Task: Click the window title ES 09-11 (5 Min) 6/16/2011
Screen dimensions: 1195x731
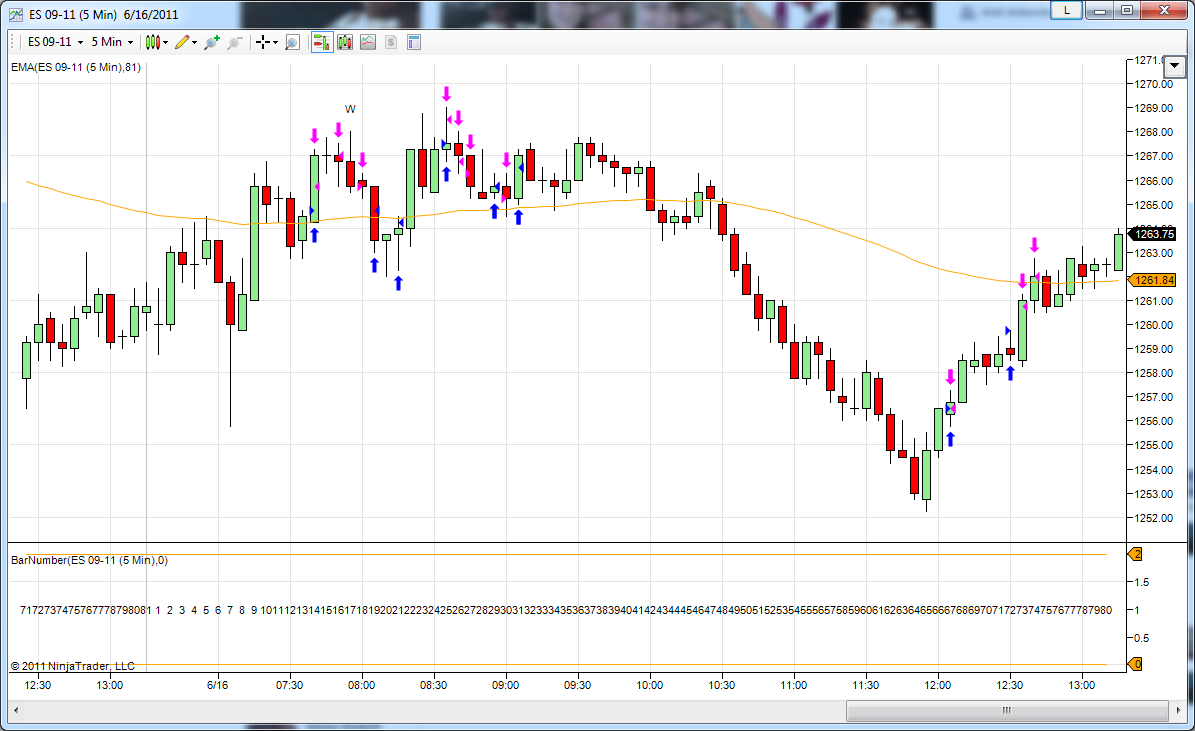Action: (104, 14)
